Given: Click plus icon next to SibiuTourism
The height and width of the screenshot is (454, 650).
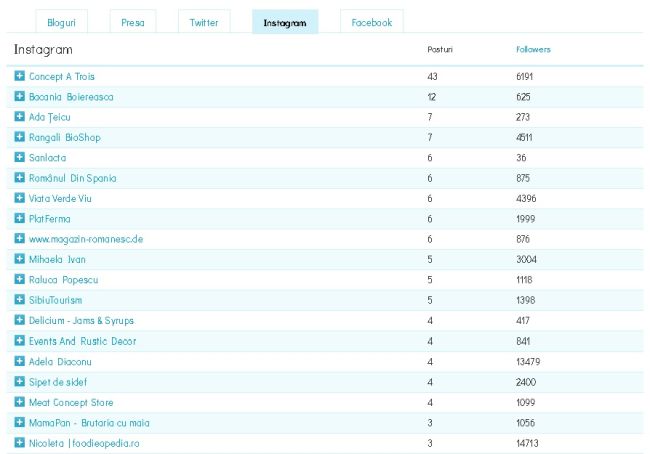Looking at the screenshot, I should [x=19, y=300].
